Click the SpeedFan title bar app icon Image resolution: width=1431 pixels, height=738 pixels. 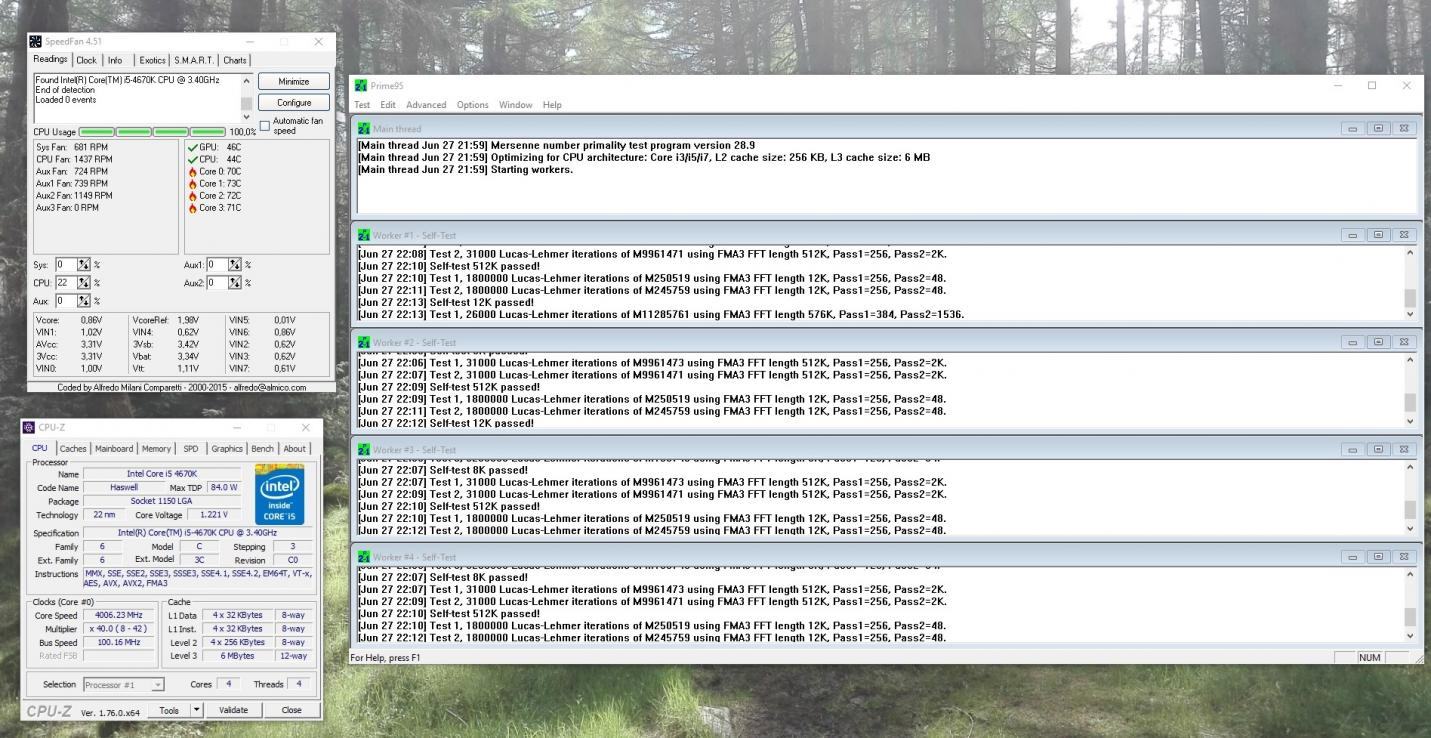pyautogui.click(x=36, y=42)
